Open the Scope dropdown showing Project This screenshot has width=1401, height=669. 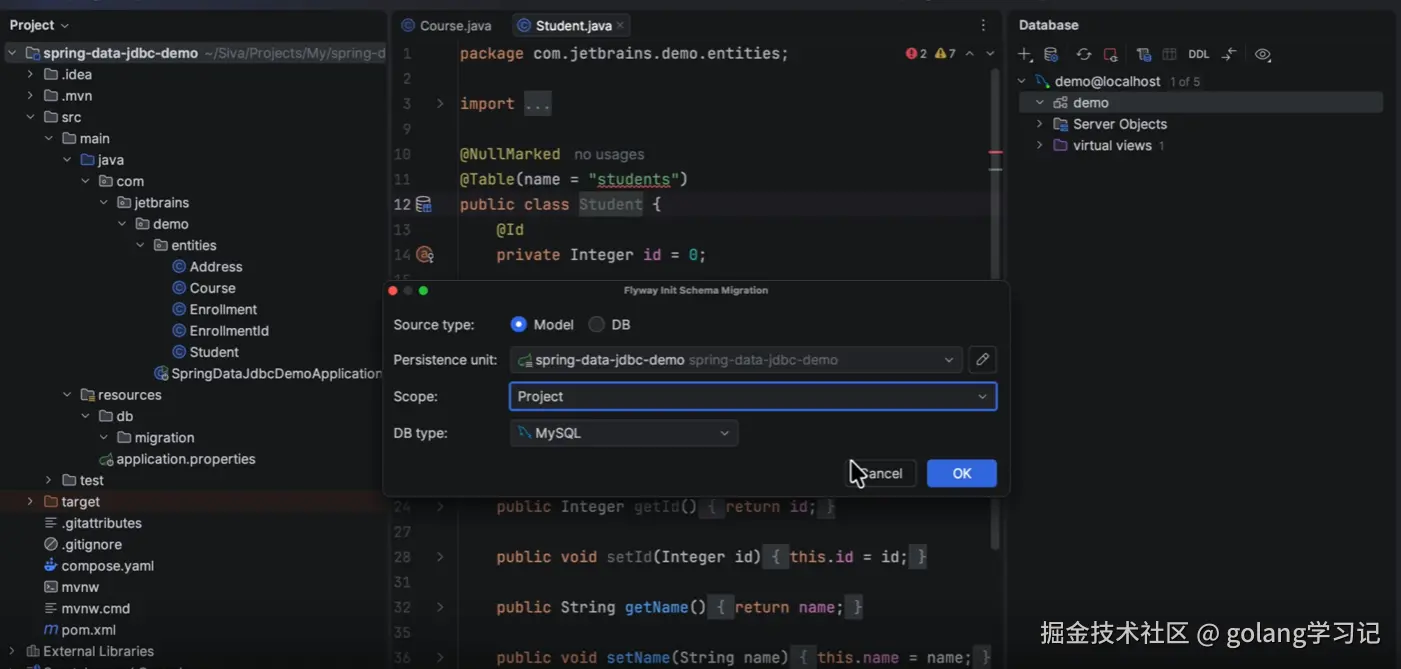point(753,397)
